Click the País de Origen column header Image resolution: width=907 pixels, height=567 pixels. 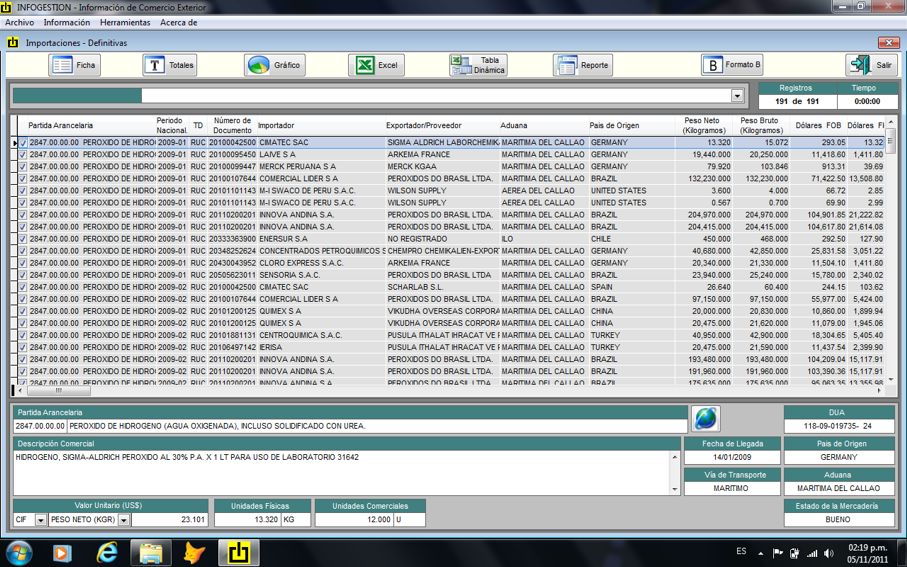tap(614, 126)
